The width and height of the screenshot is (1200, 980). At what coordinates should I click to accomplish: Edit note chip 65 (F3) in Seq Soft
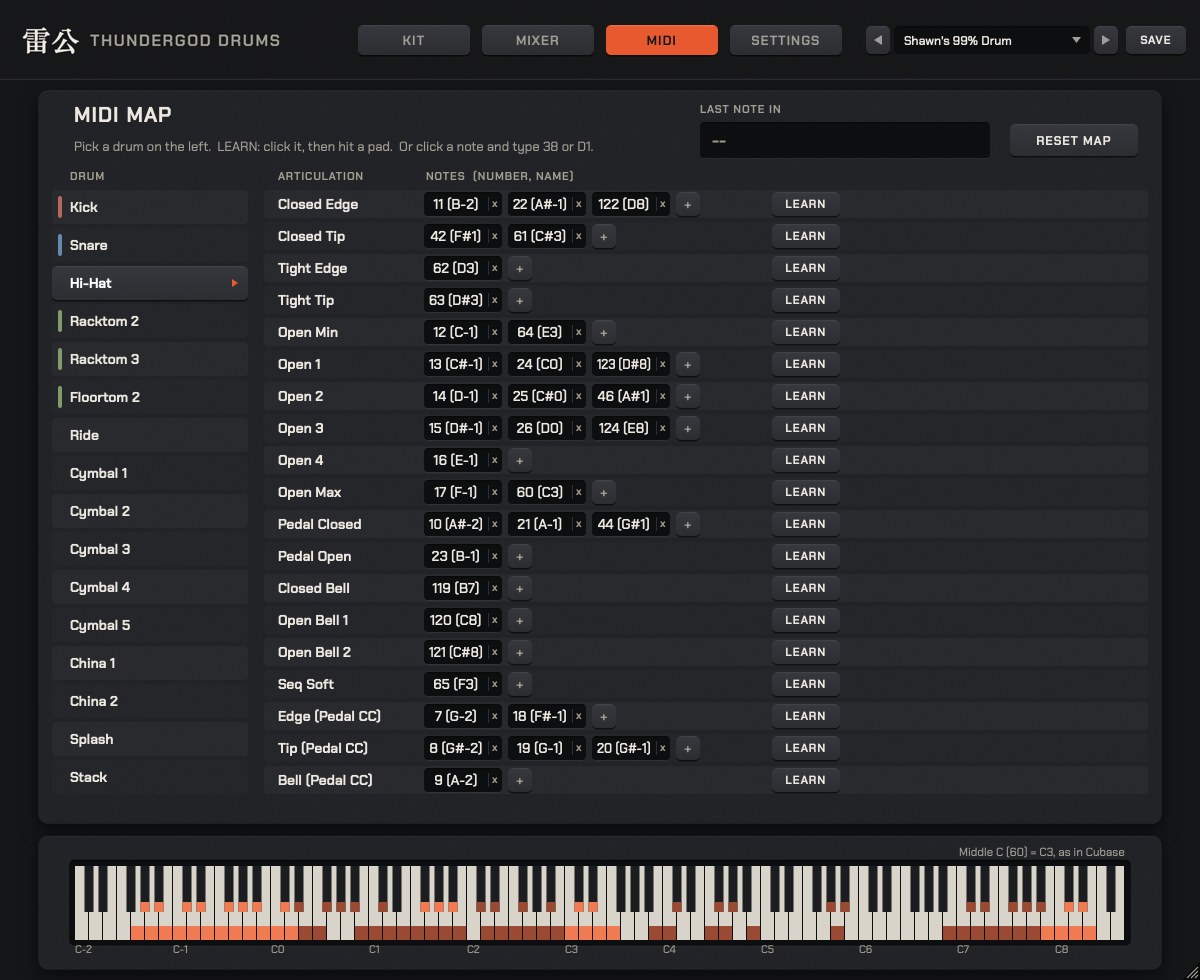coord(456,684)
